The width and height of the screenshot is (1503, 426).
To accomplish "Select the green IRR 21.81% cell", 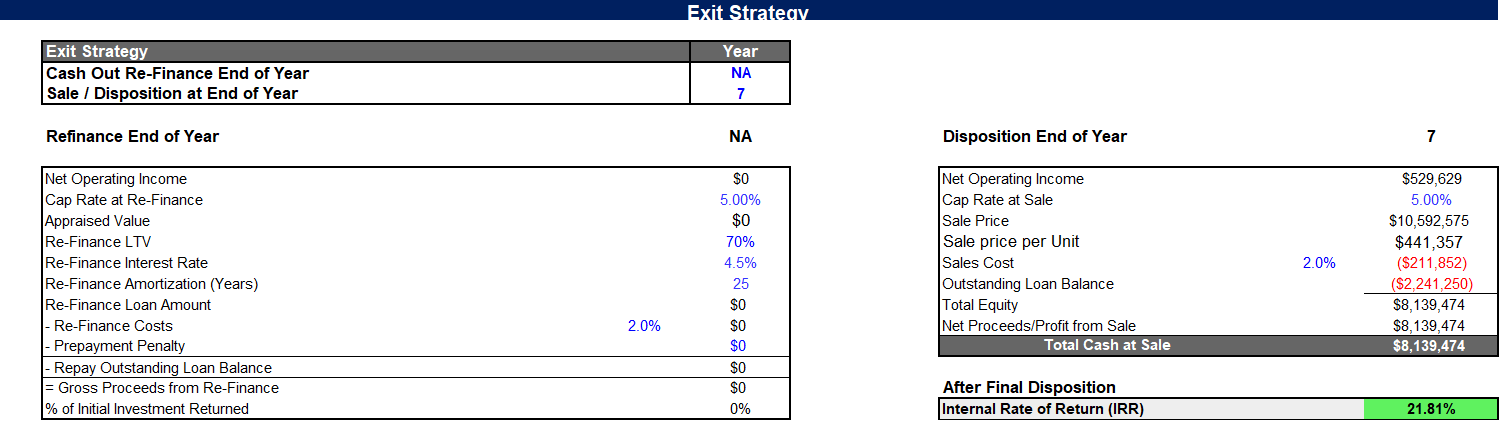I will click(x=1431, y=409).
